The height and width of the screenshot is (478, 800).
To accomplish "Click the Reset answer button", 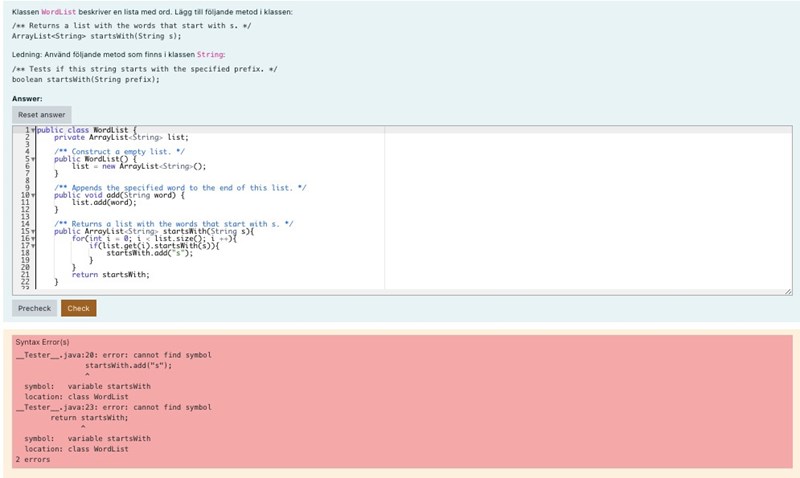I will tap(42, 115).
